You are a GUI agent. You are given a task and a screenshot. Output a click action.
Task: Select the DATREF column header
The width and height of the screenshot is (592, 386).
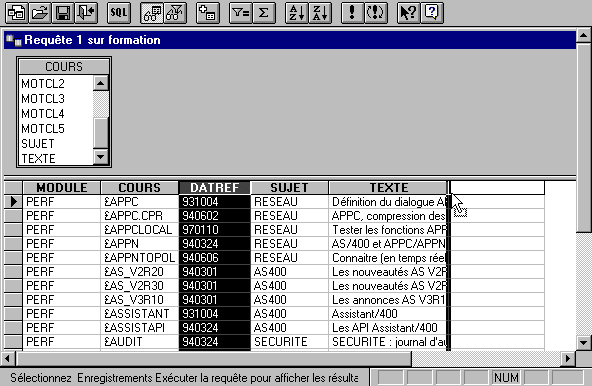point(214,188)
